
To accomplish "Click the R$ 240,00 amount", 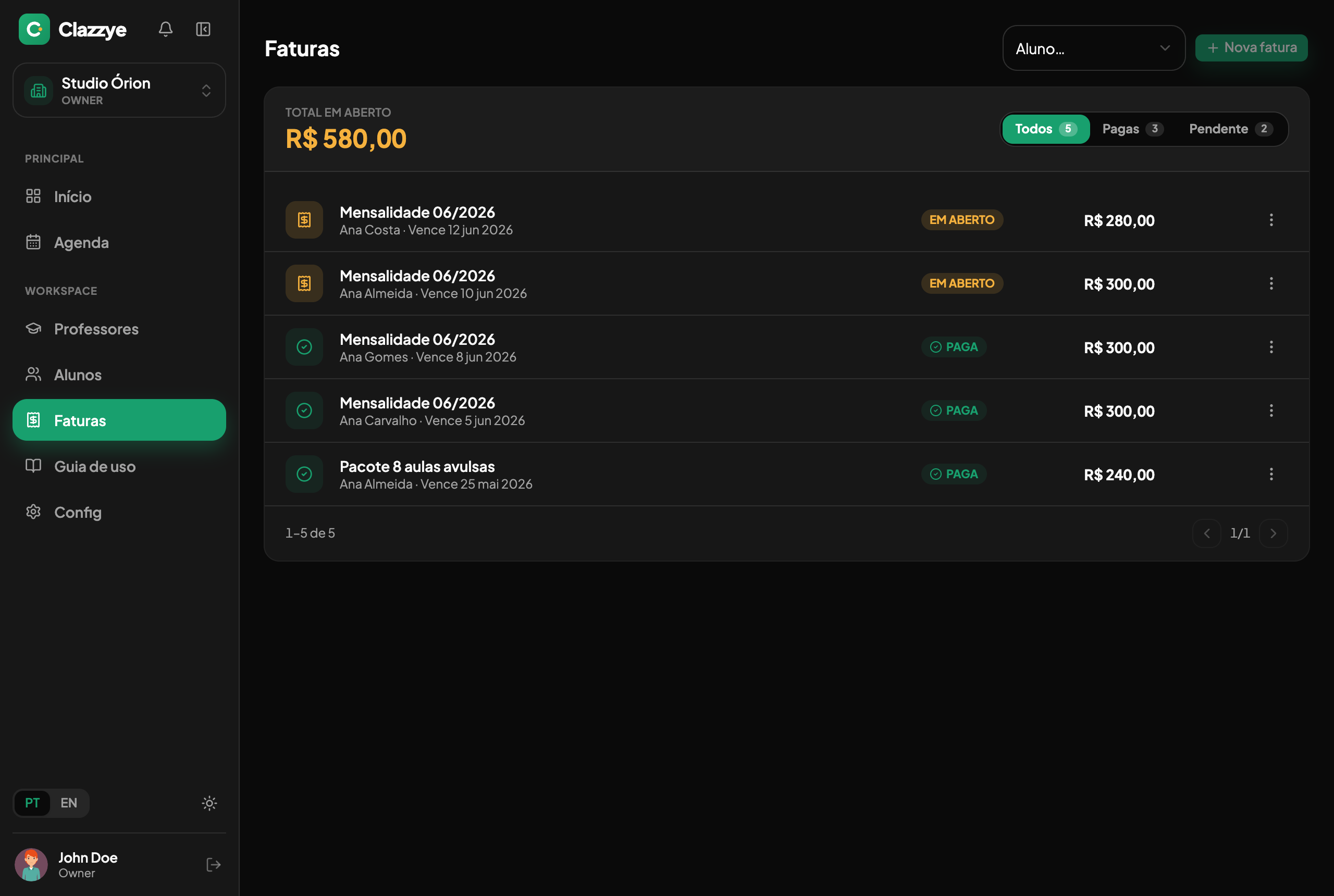I will coord(1119,475).
